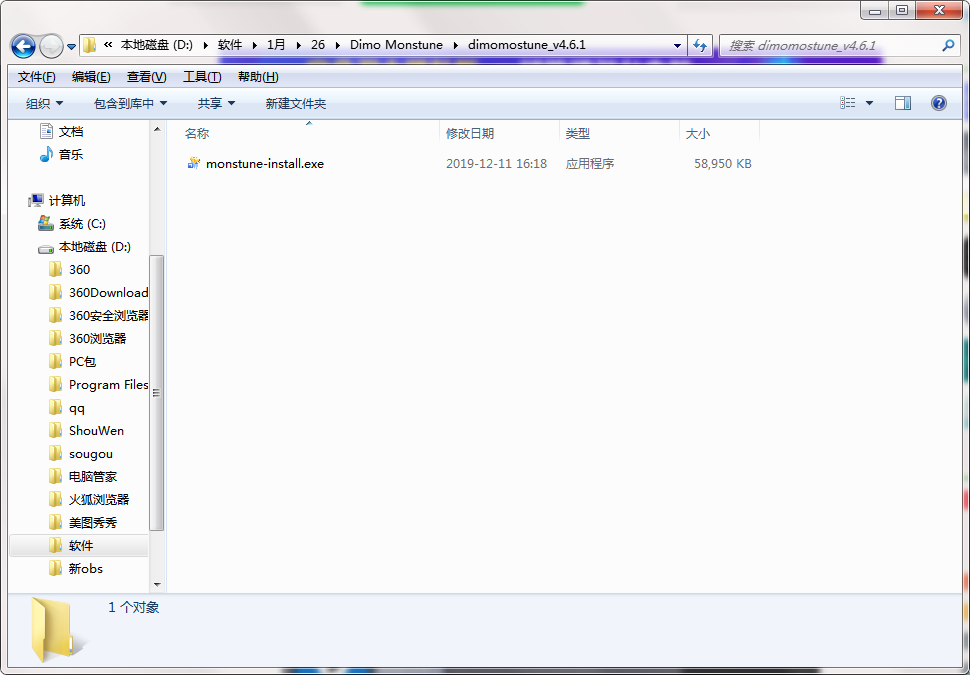Click the refresh button beside address bar
The image size is (970, 675).
coord(700,45)
